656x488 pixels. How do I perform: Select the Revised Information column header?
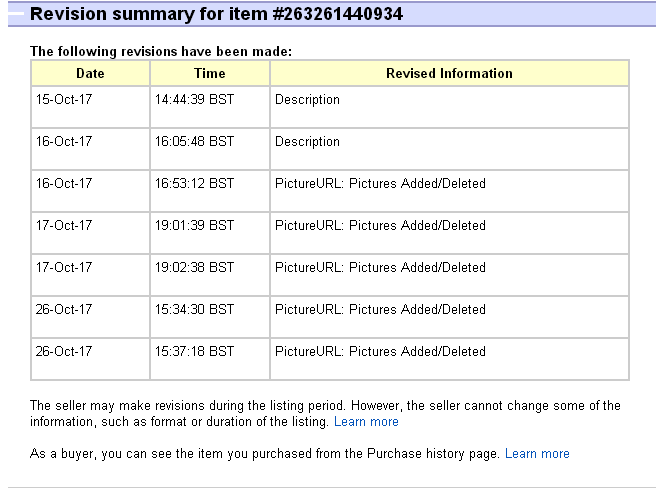449,74
